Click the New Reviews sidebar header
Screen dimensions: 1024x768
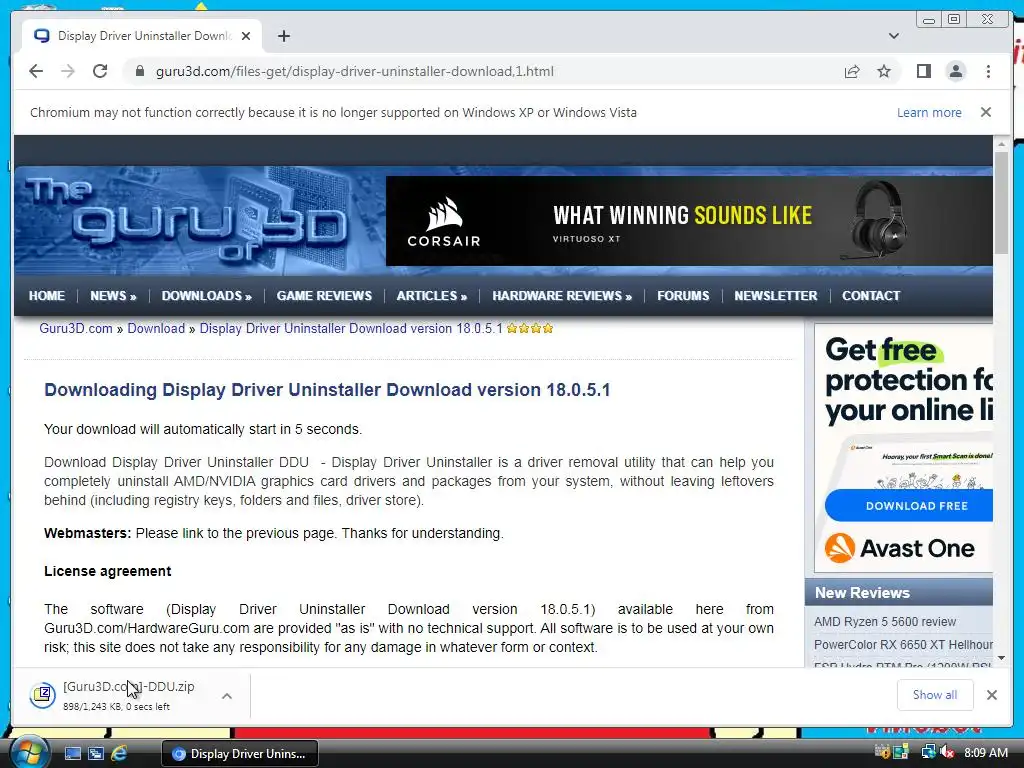point(899,593)
